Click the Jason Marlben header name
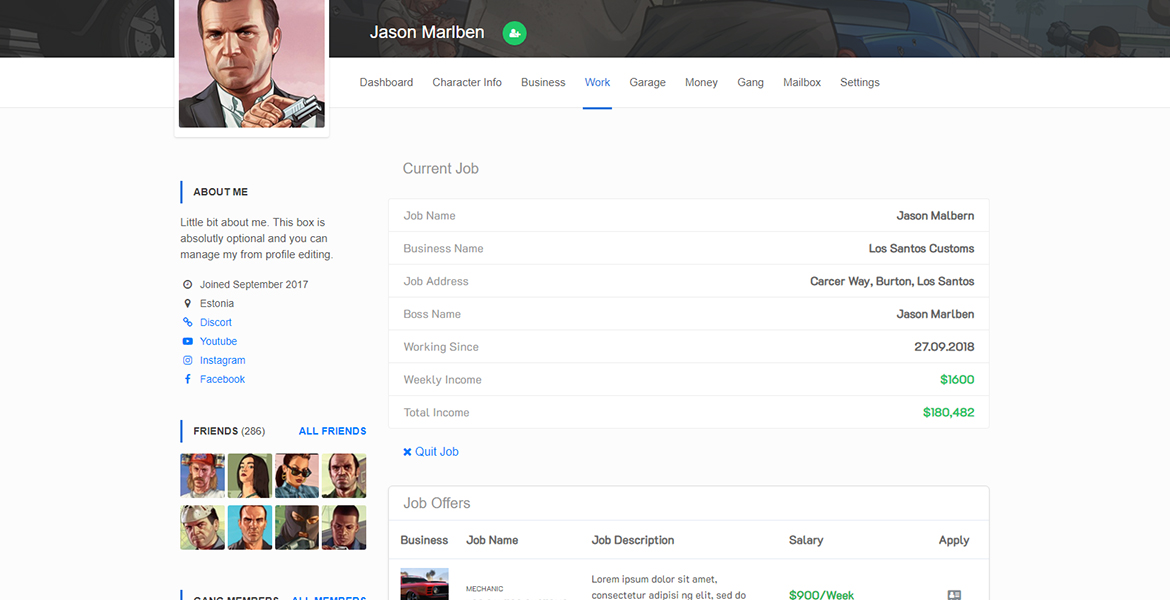 tap(427, 33)
